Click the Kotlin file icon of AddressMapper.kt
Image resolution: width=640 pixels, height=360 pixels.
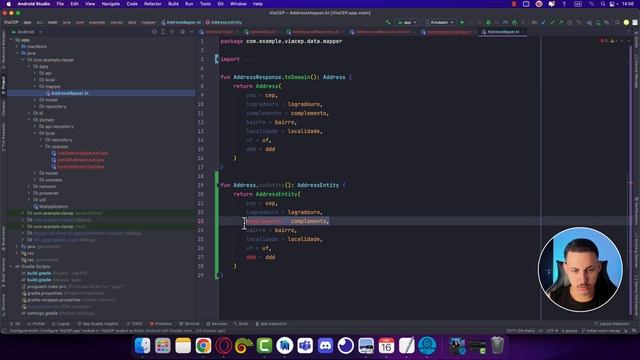pos(48,93)
